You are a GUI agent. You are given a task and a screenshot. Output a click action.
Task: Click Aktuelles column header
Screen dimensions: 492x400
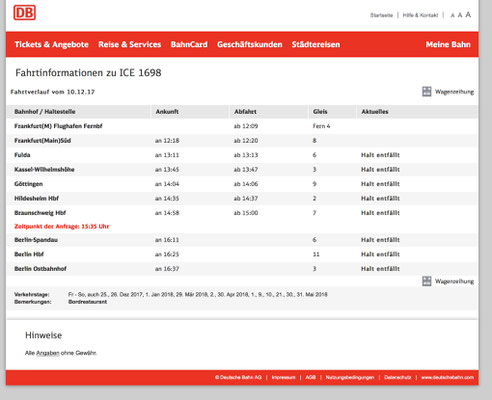click(375, 112)
